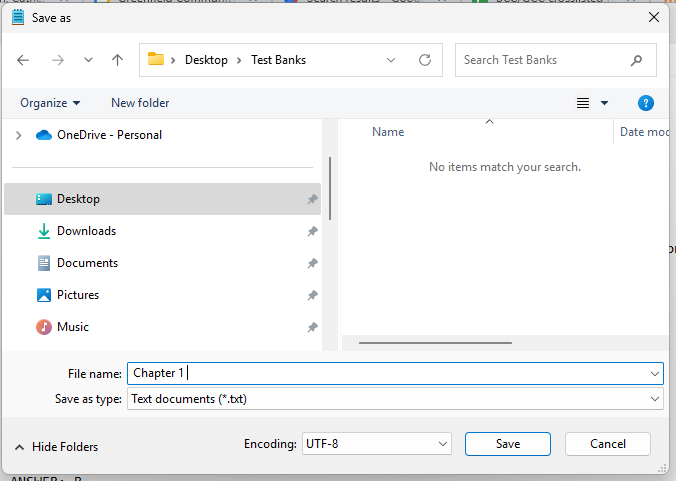Click the Notepad icon in title bar
The image size is (676, 481).
tap(18, 18)
